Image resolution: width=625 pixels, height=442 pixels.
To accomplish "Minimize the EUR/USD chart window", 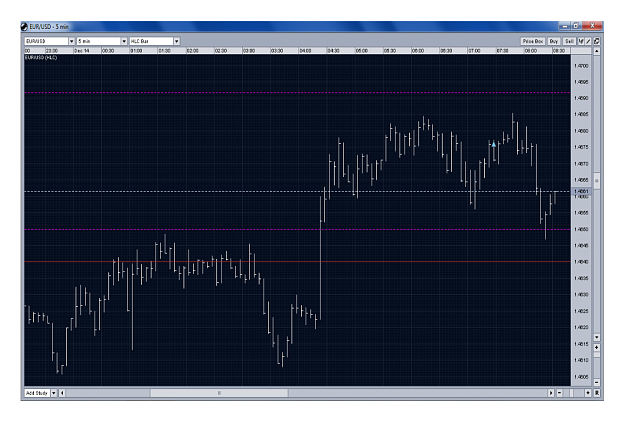I will pyautogui.click(x=565, y=26).
